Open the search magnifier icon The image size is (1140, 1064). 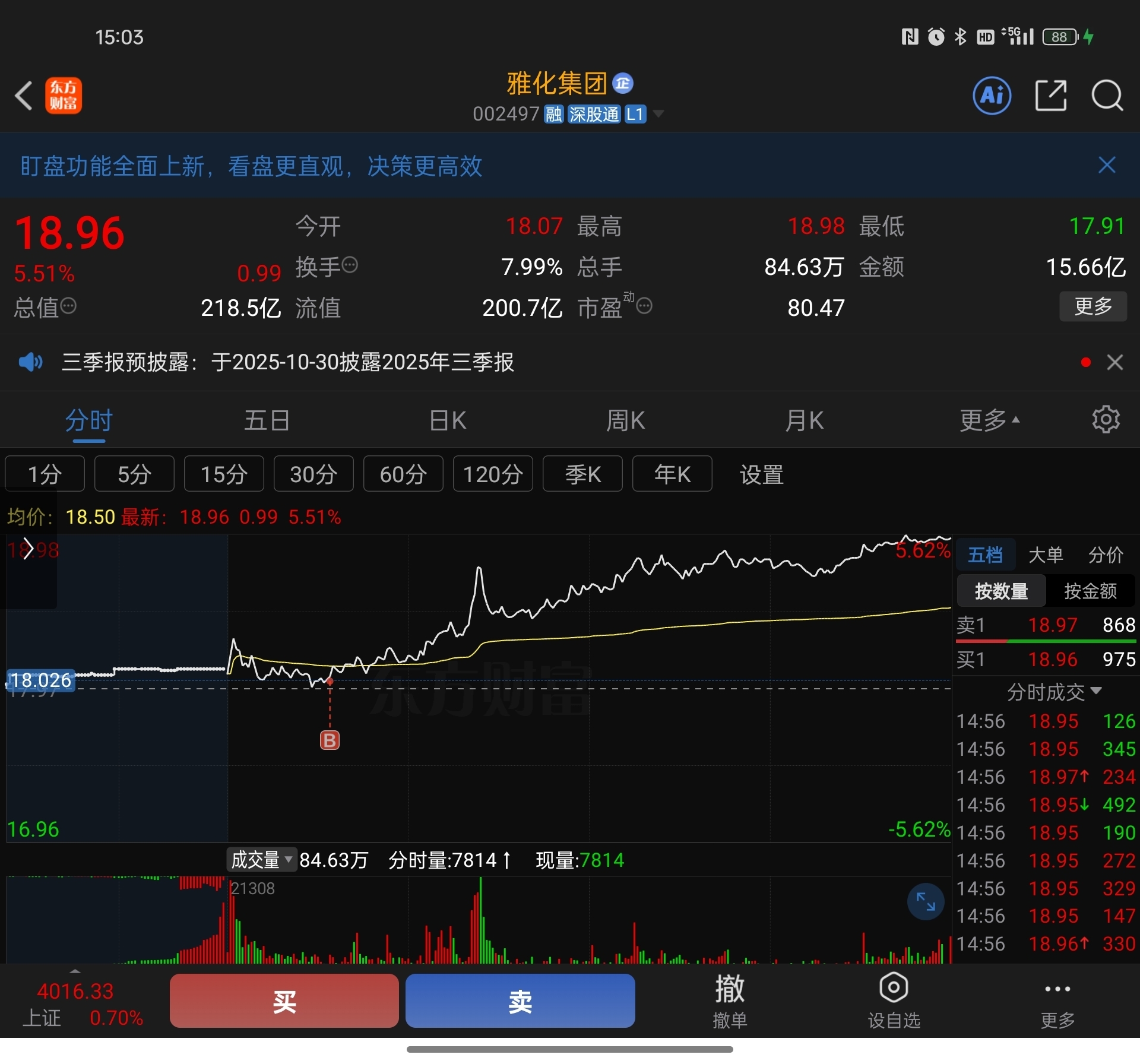point(1107,96)
